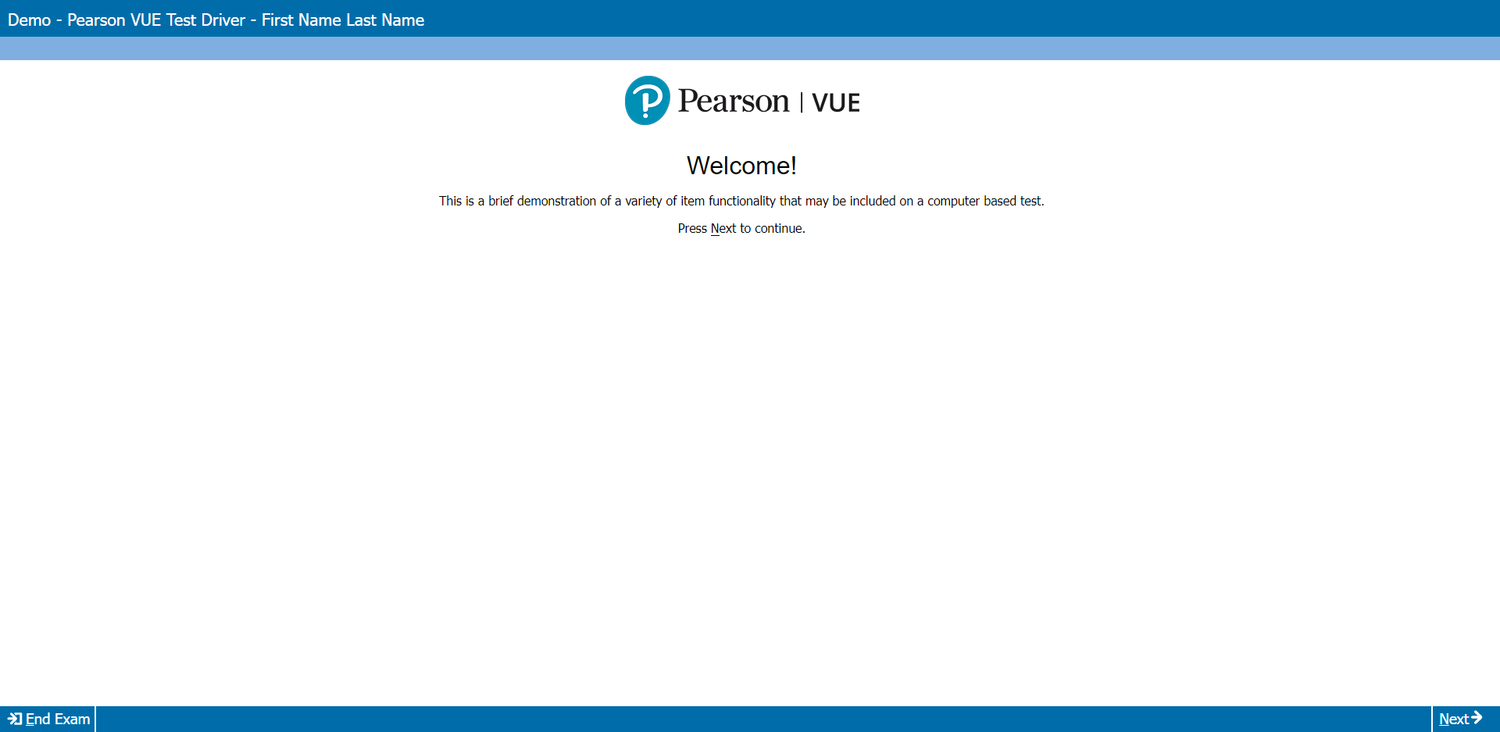Viewport: 1500px width, 732px height.
Task: Click the teal Pearson logo above Welcome
Action: (645, 99)
